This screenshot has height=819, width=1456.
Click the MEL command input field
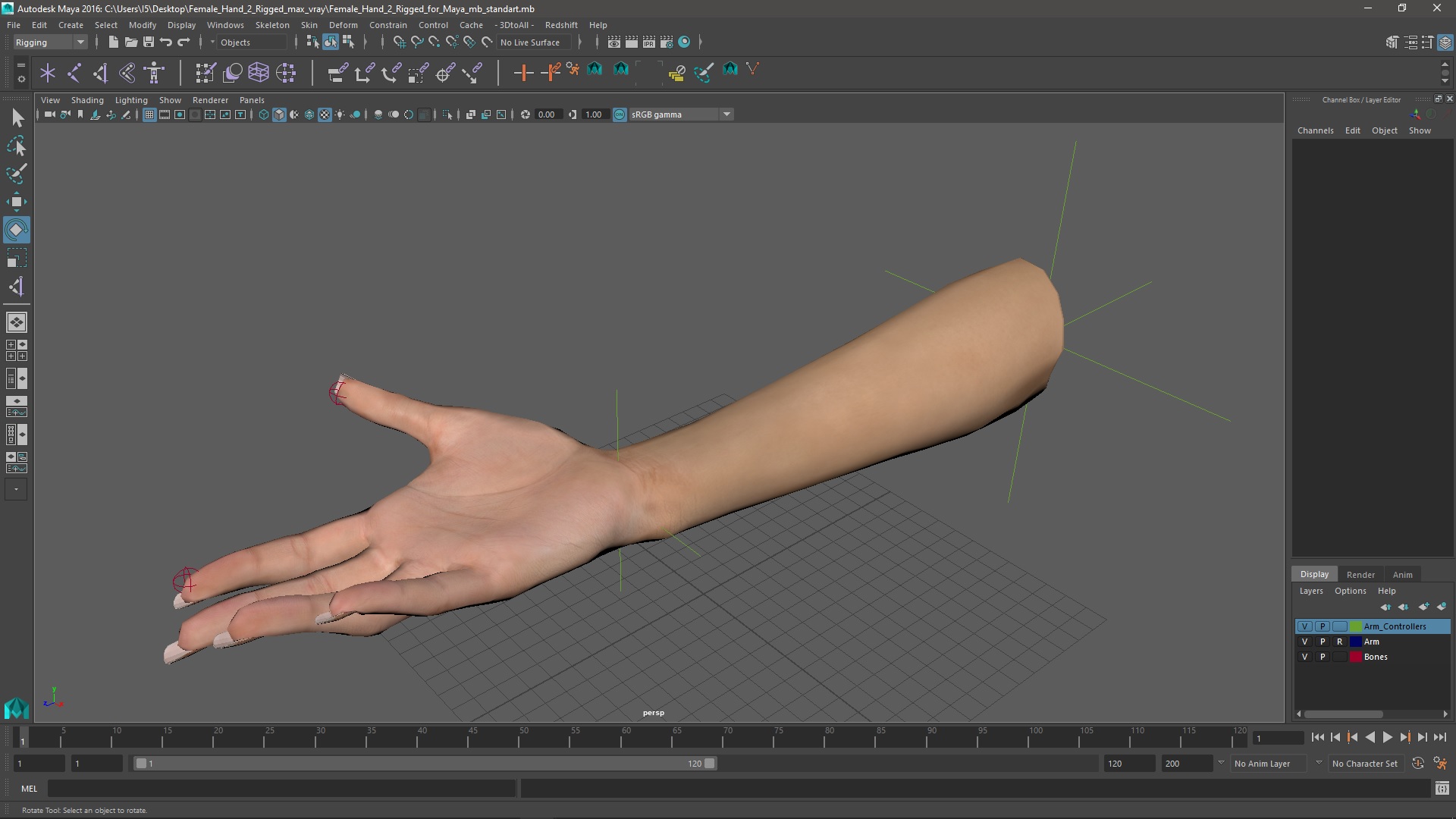click(281, 789)
